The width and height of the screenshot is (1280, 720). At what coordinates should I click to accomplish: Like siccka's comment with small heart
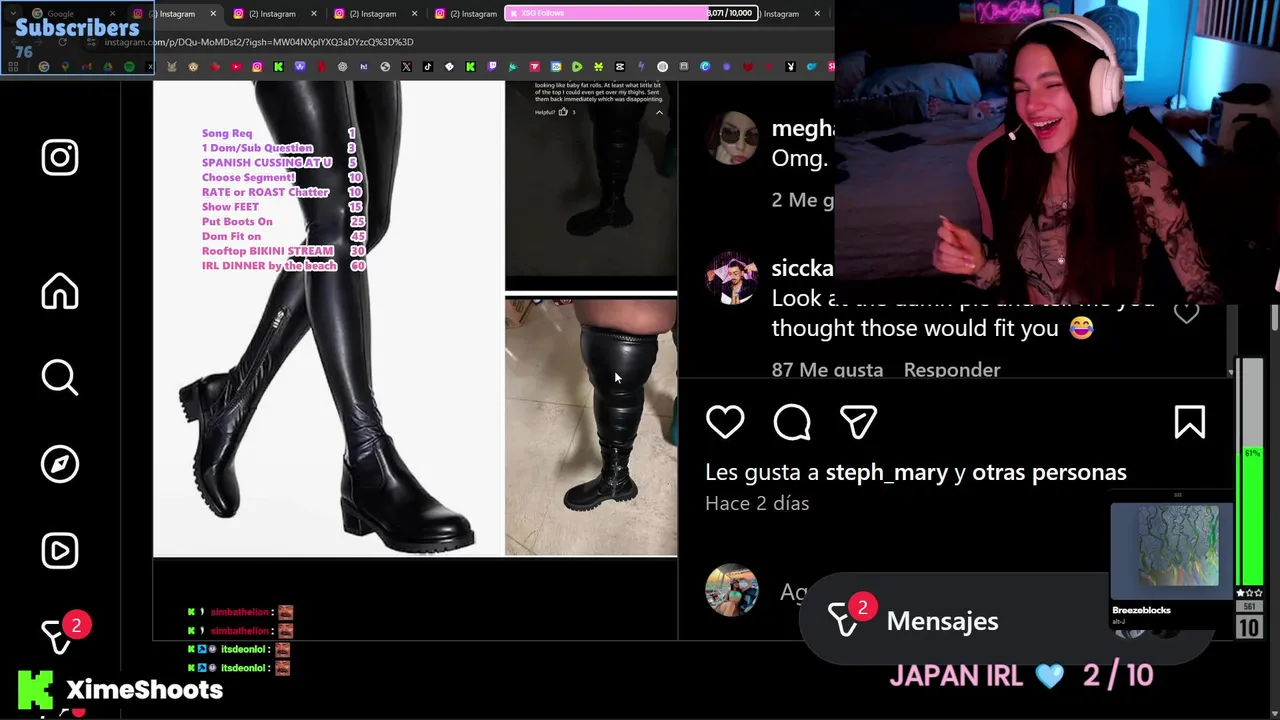point(1186,313)
